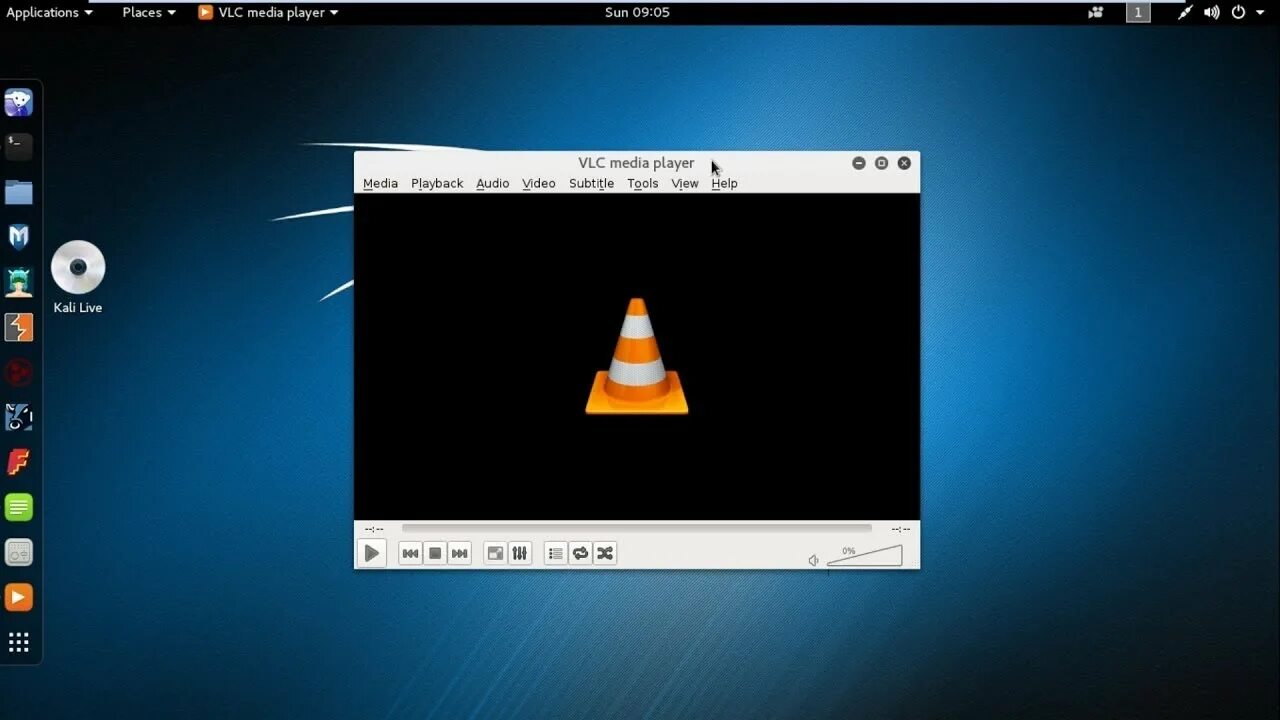Screen dimensions: 1280x720
Task: Open VLC media player app menu in top bar
Action: [268, 12]
